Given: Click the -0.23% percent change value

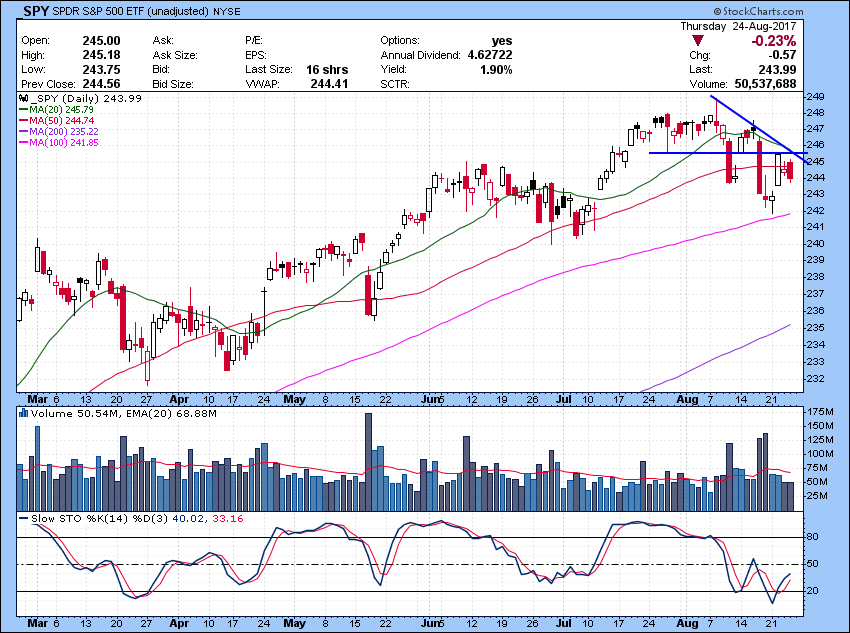Looking at the screenshot, I should 774,41.
